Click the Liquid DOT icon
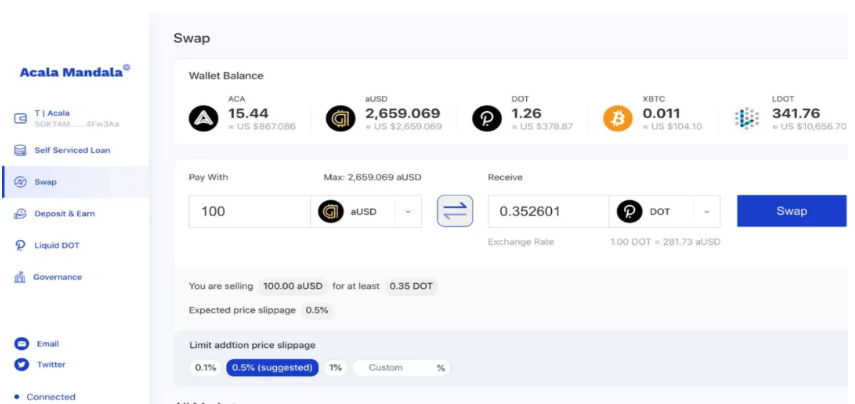The image size is (855, 404). (20, 246)
